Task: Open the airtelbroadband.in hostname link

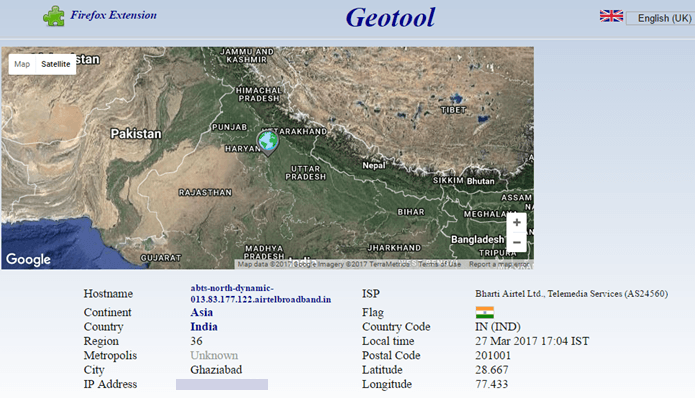Action: (261, 294)
